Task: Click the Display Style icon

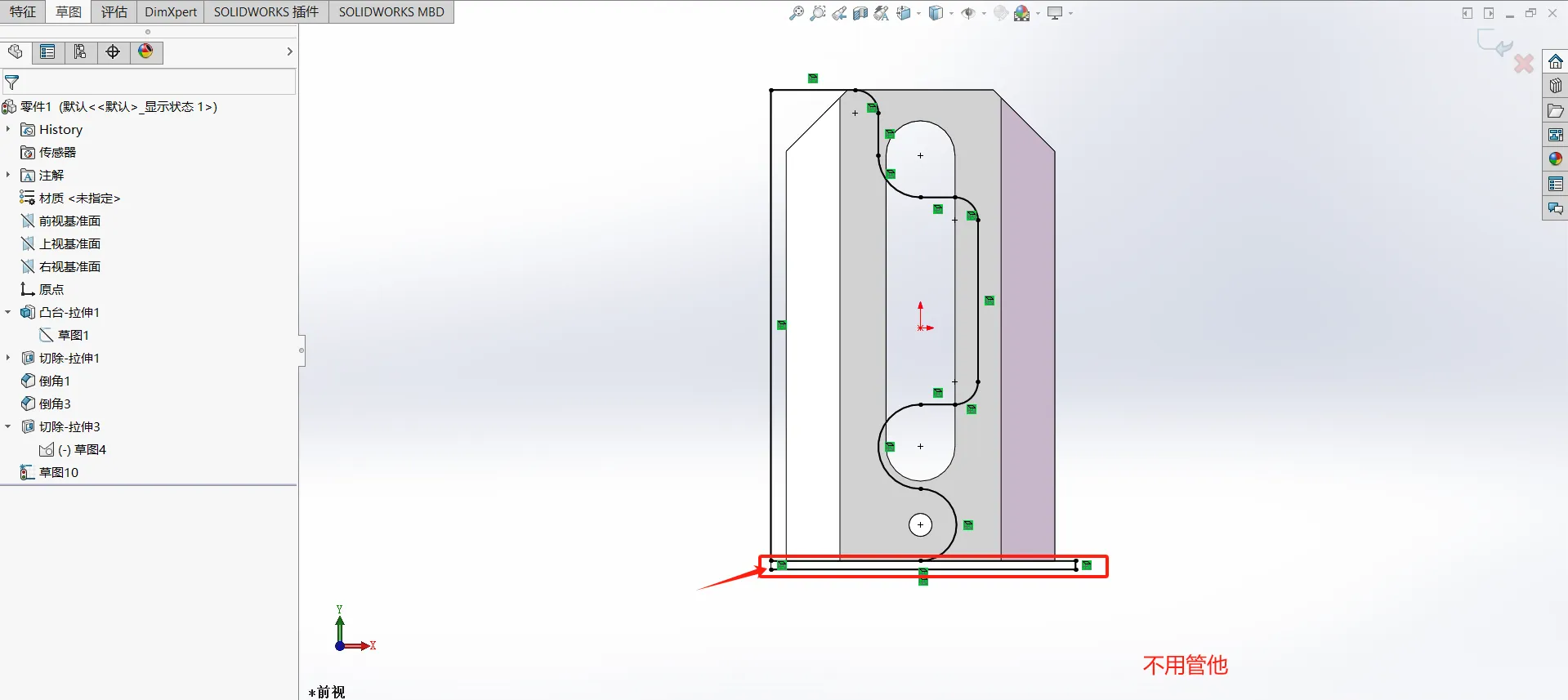Action: [936, 13]
